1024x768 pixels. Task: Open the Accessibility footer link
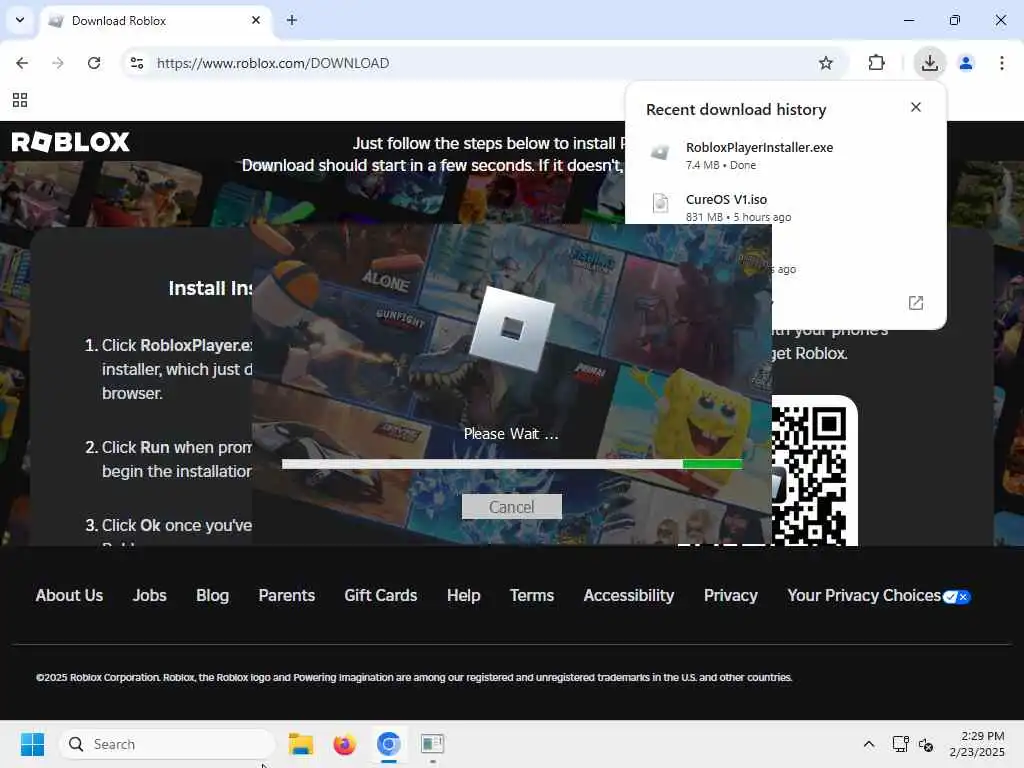(x=629, y=596)
